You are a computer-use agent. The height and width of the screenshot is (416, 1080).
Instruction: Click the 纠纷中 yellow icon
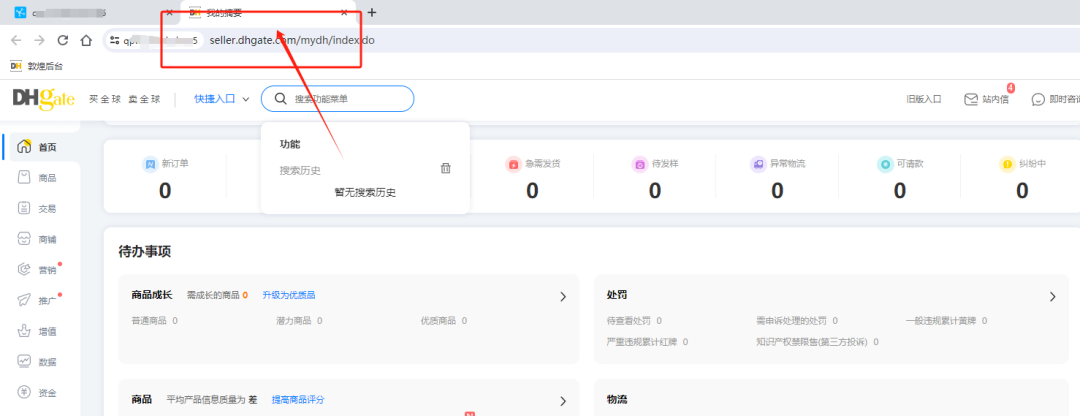click(1007, 165)
